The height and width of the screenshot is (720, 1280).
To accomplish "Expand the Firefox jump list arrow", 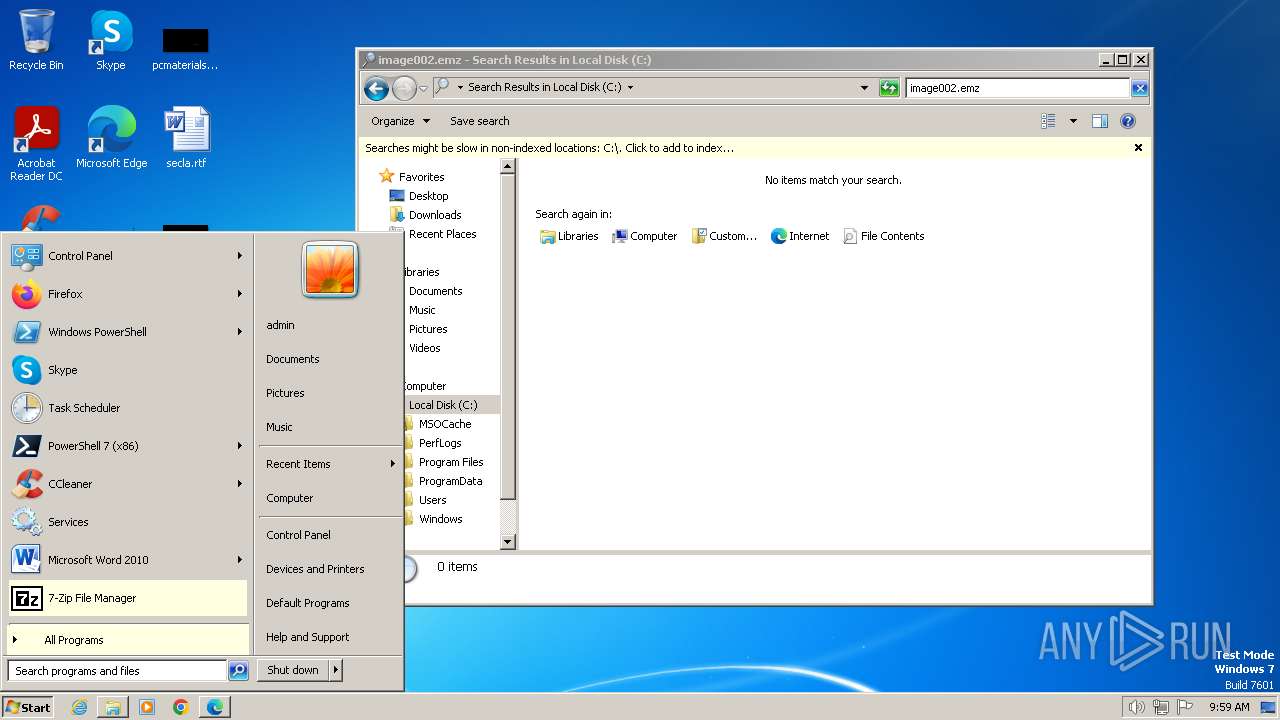I will 240,294.
